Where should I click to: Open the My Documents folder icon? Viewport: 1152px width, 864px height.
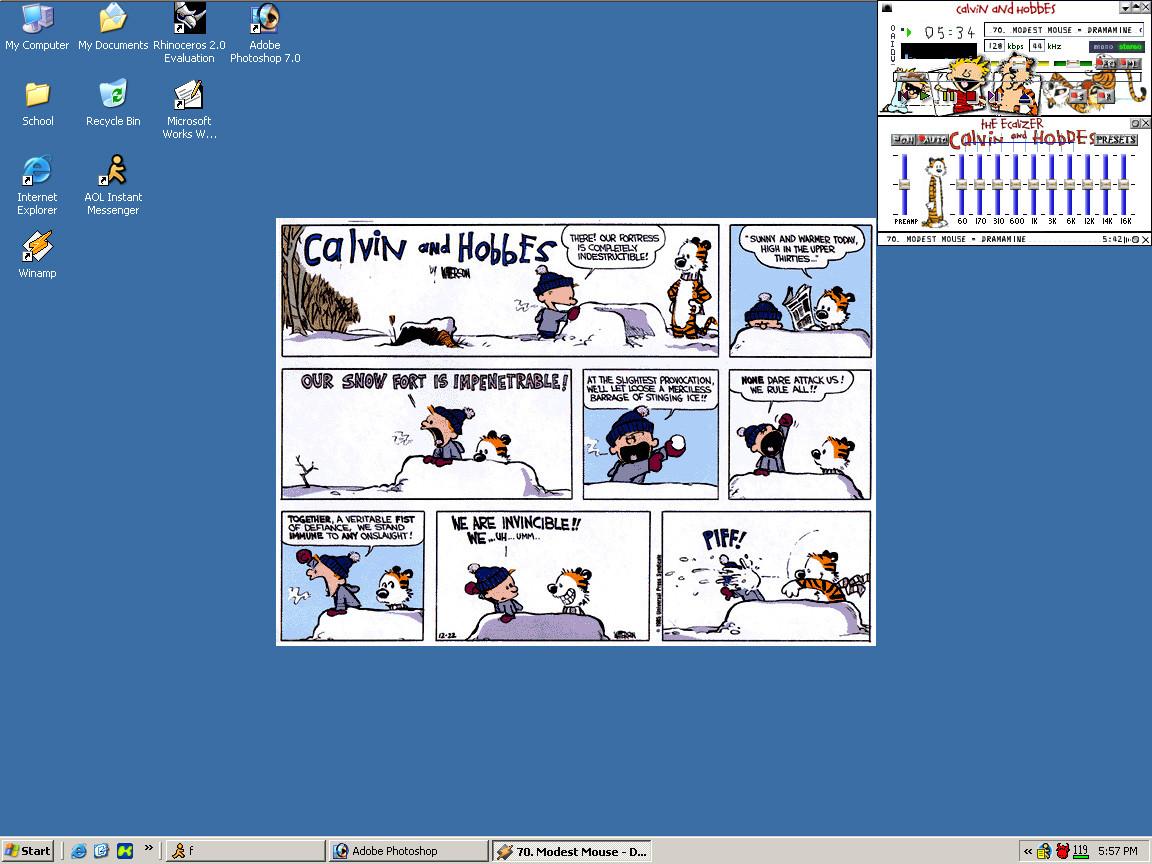tap(113, 27)
